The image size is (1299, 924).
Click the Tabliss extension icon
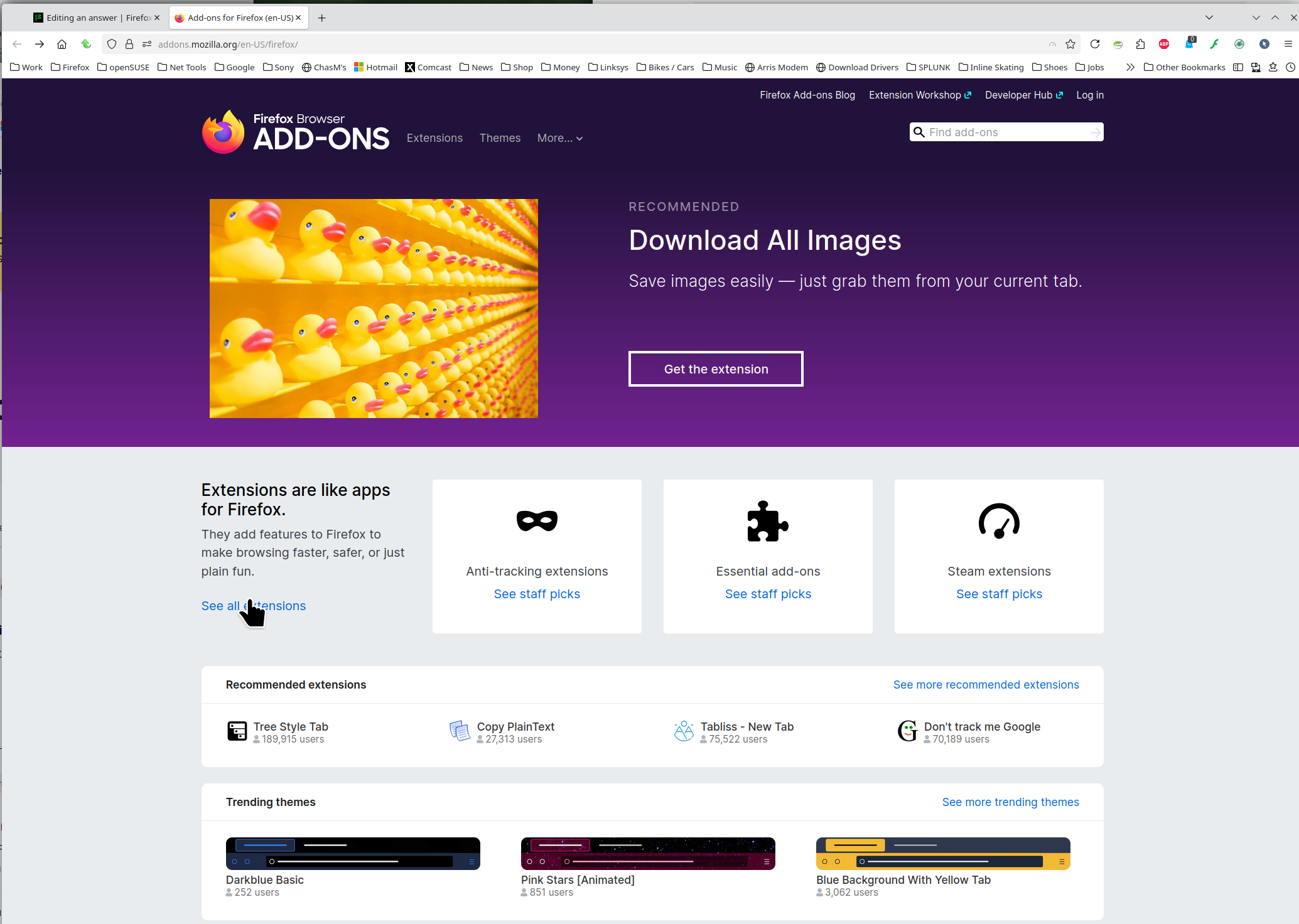tap(684, 731)
